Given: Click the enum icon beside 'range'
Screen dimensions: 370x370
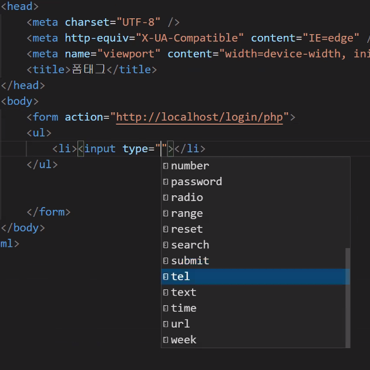Looking at the screenshot, I should (166, 213).
